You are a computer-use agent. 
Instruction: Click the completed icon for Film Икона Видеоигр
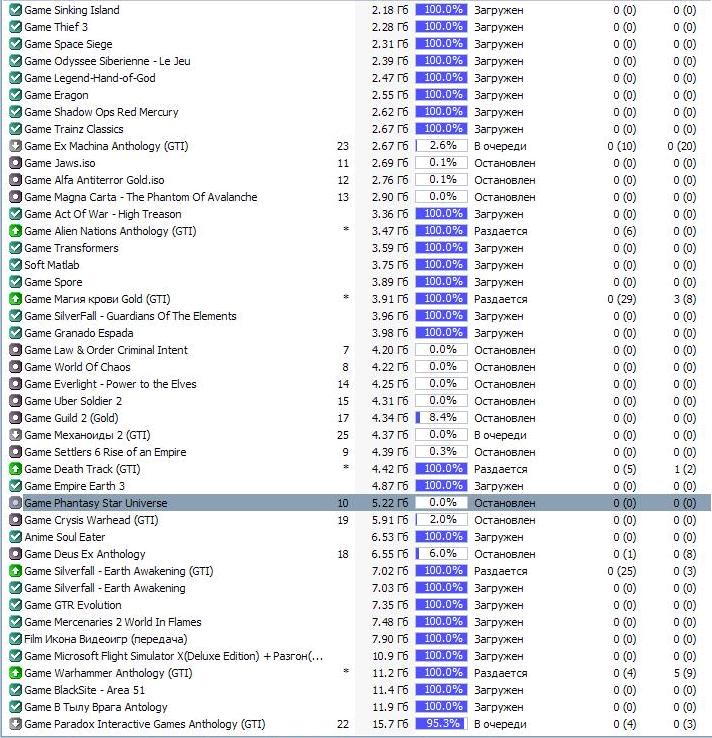point(16,639)
